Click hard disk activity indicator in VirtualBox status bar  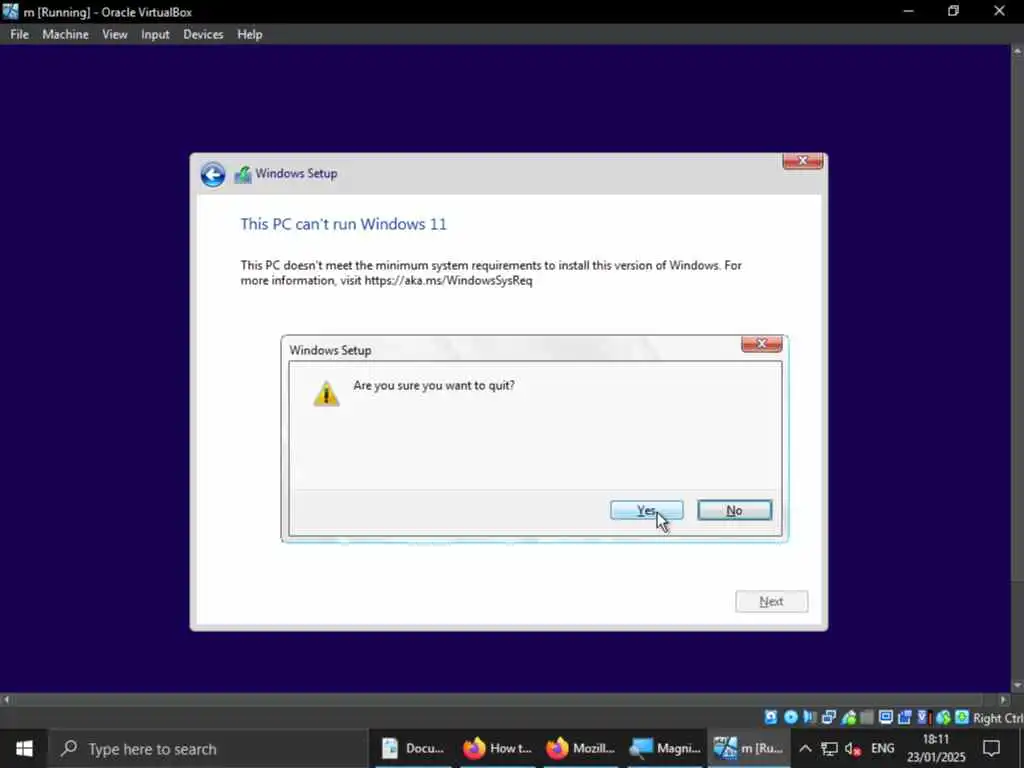click(771, 717)
